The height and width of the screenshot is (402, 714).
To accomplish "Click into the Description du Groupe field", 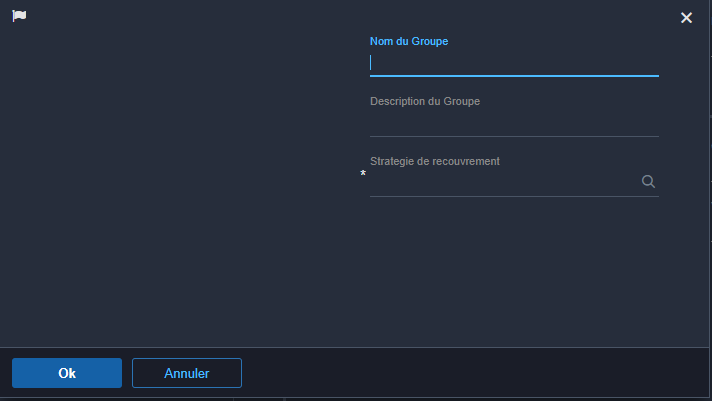I will point(514,124).
